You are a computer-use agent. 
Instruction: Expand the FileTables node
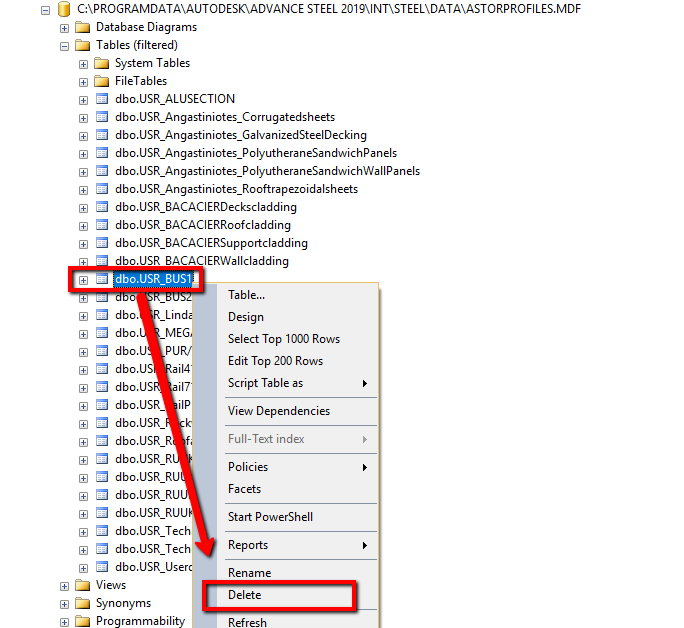83,82
